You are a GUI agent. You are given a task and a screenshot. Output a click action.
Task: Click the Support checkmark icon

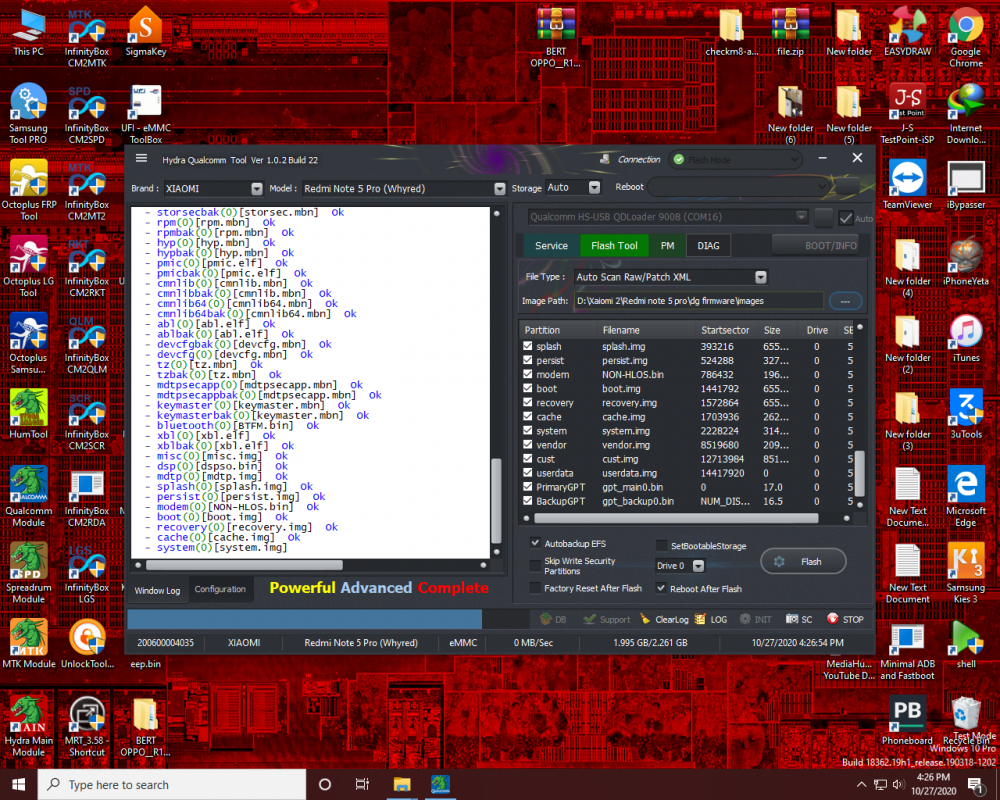607,619
